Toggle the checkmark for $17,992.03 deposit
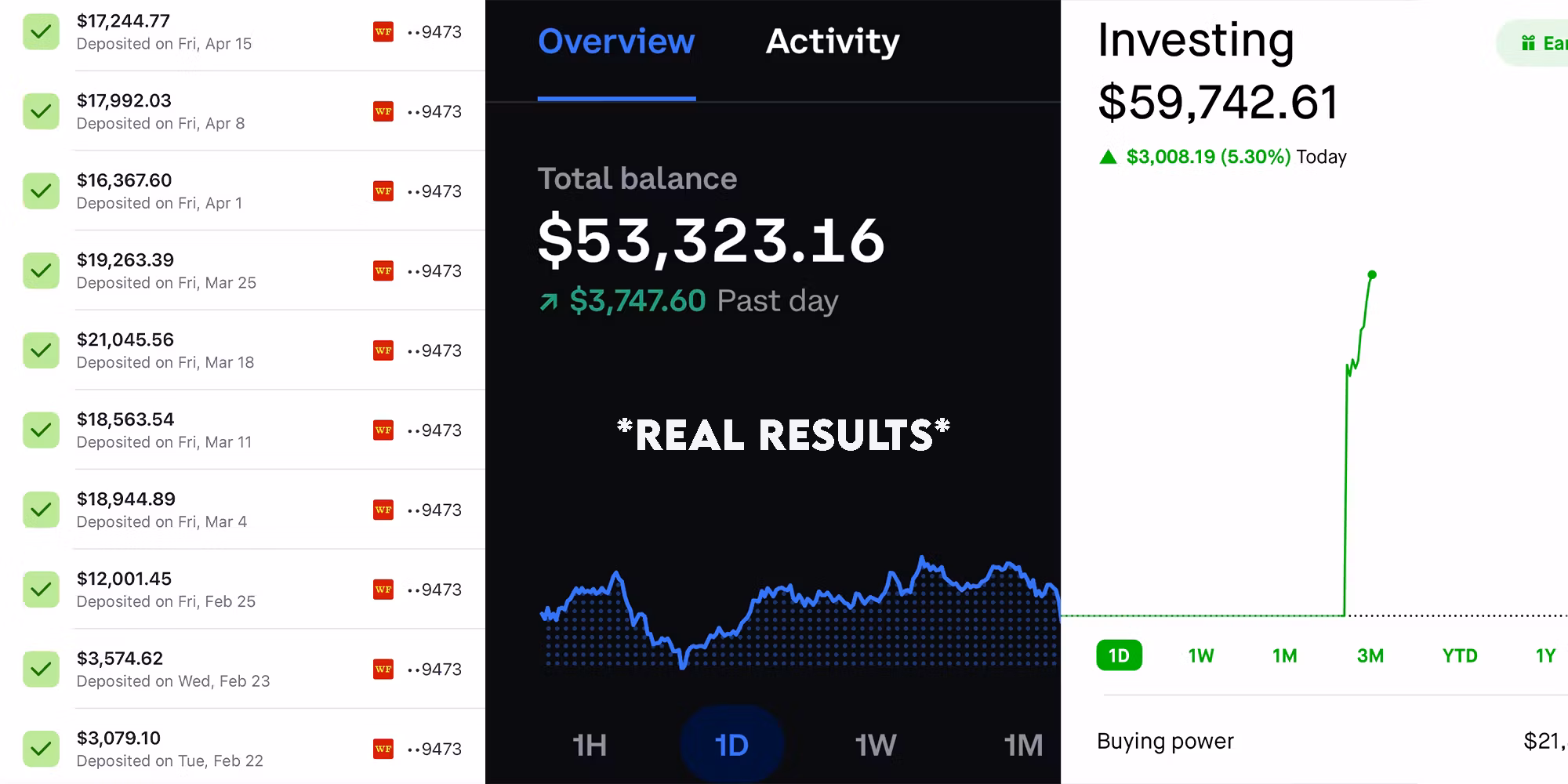1568x784 pixels. click(x=41, y=111)
